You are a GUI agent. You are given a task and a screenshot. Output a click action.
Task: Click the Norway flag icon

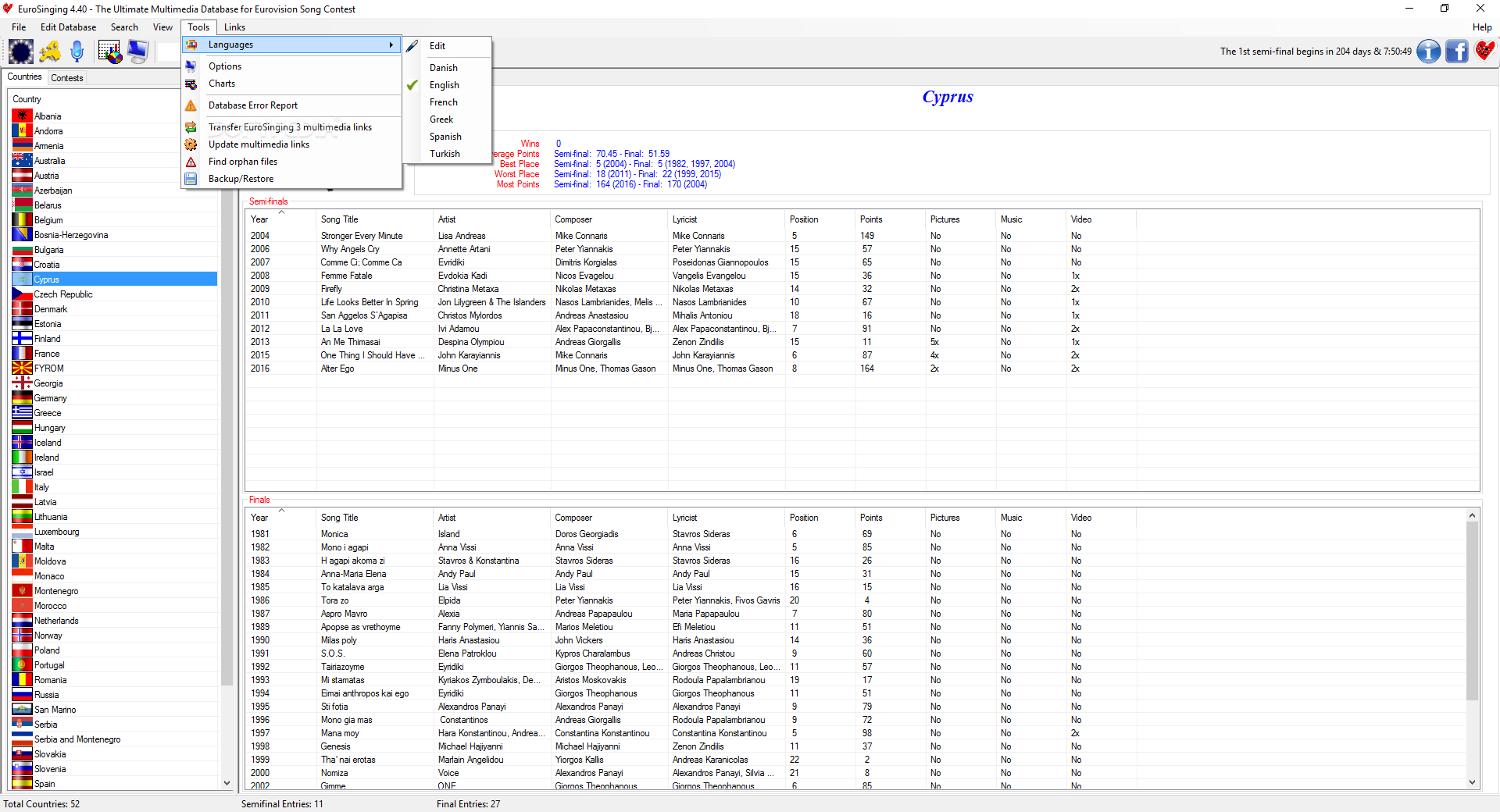click(x=22, y=635)
